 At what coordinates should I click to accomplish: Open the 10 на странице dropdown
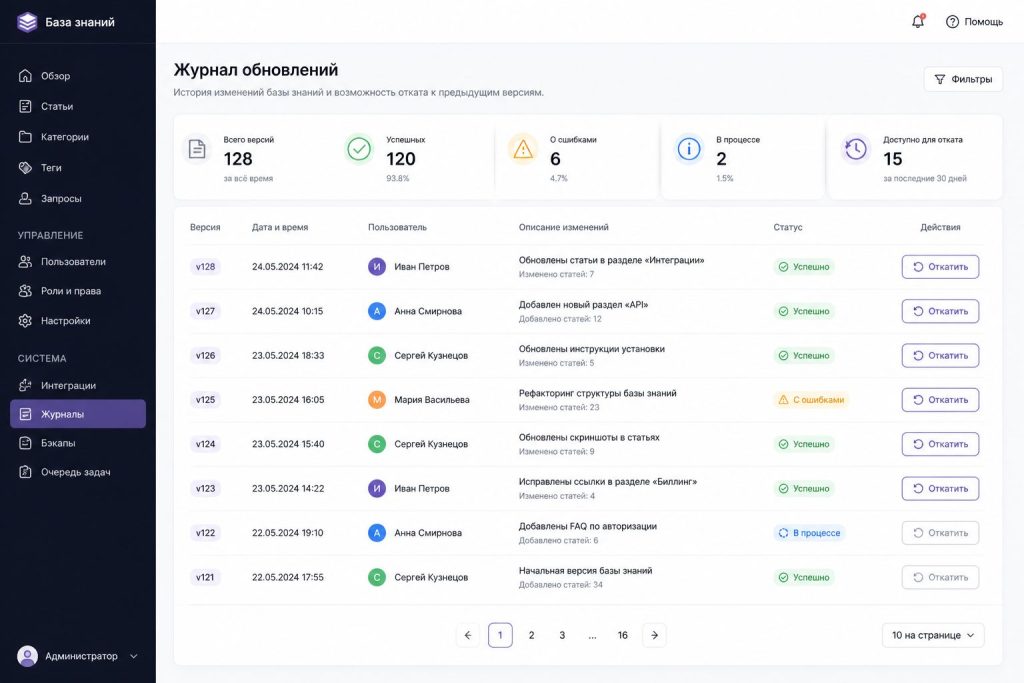[x=933, y=635]
